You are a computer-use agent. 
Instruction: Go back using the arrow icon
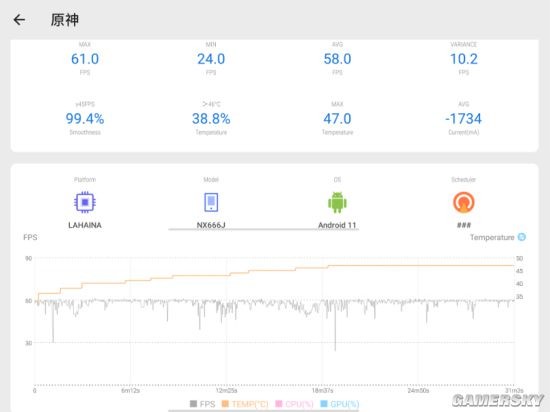[x=19, y=20]
